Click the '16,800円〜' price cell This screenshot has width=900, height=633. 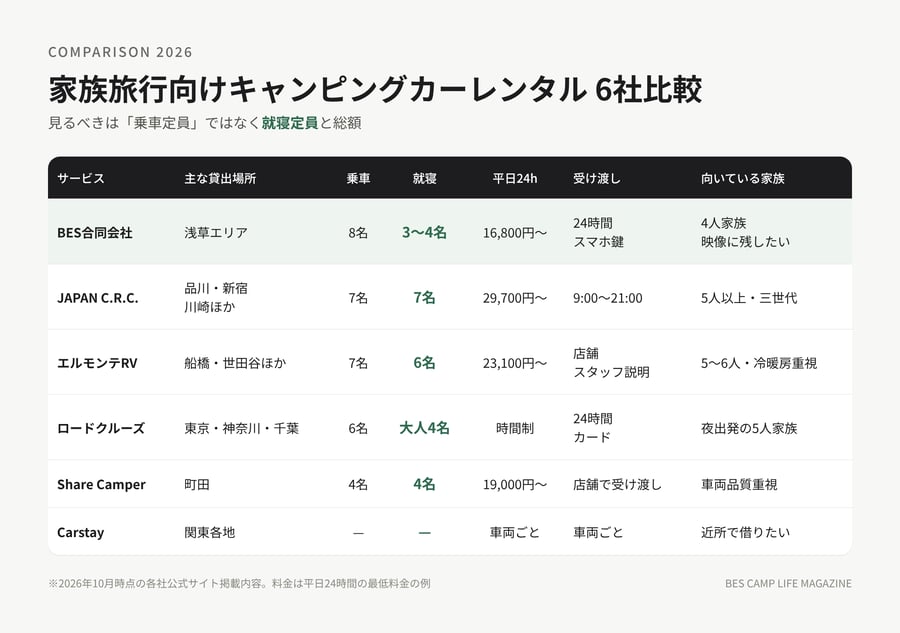point(515,232)
